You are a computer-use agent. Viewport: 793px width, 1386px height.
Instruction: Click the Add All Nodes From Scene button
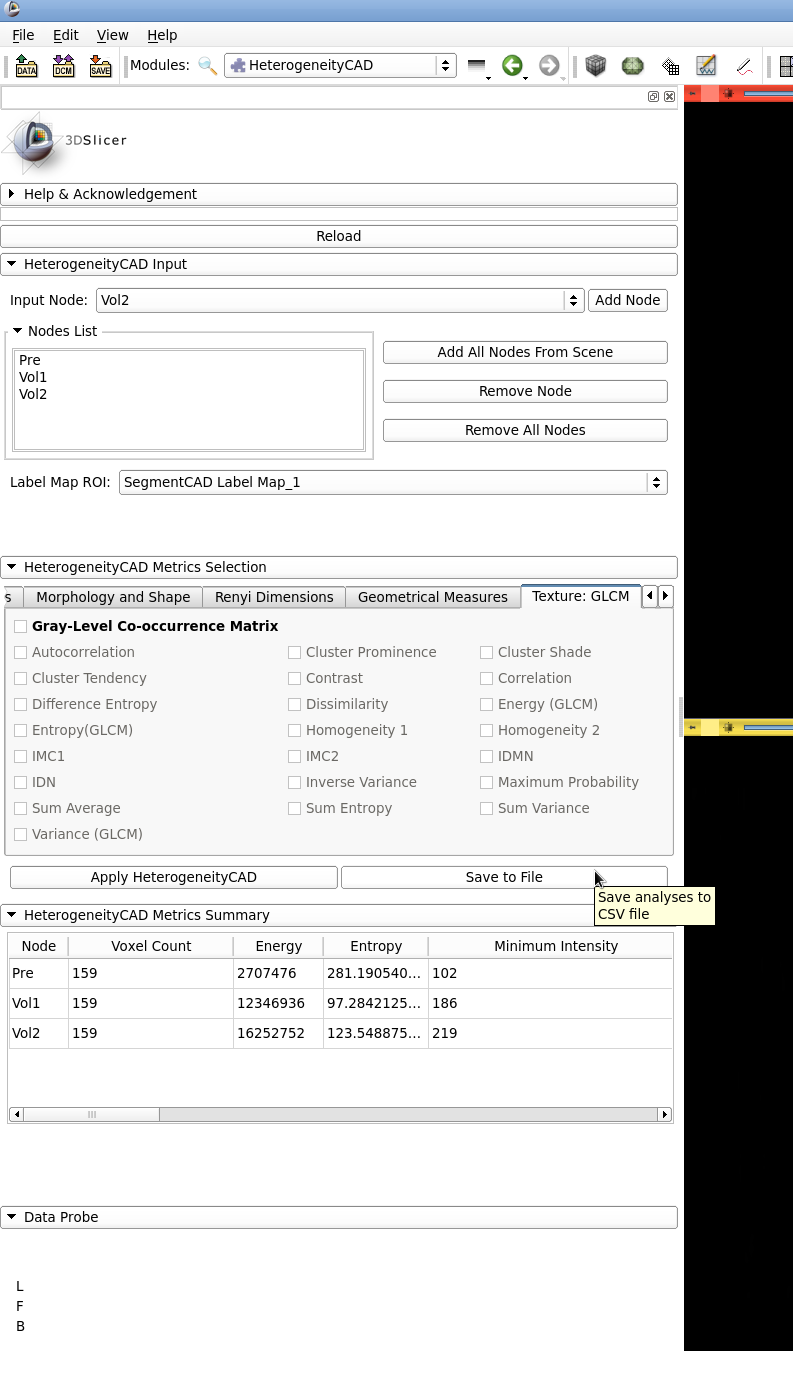point(524,352)
